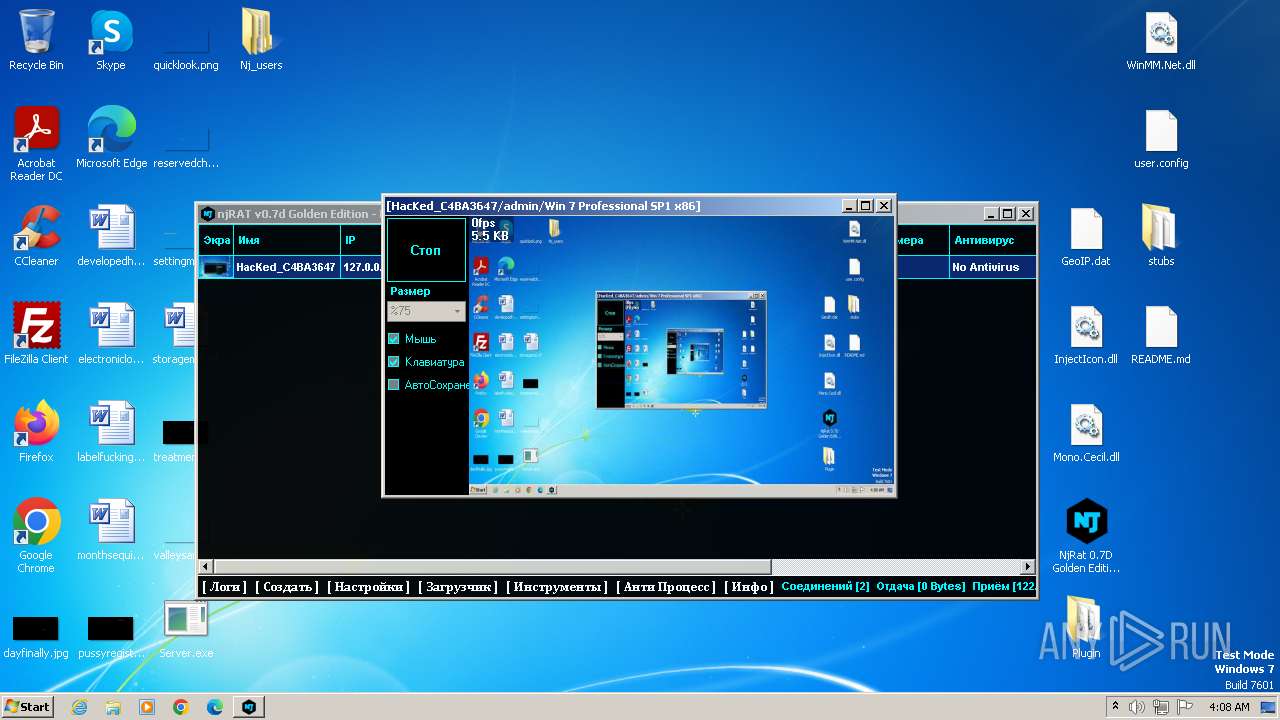1280x720 pixels.
Task: Open the Инфо menu item
Action: click(x=749, y=587)
